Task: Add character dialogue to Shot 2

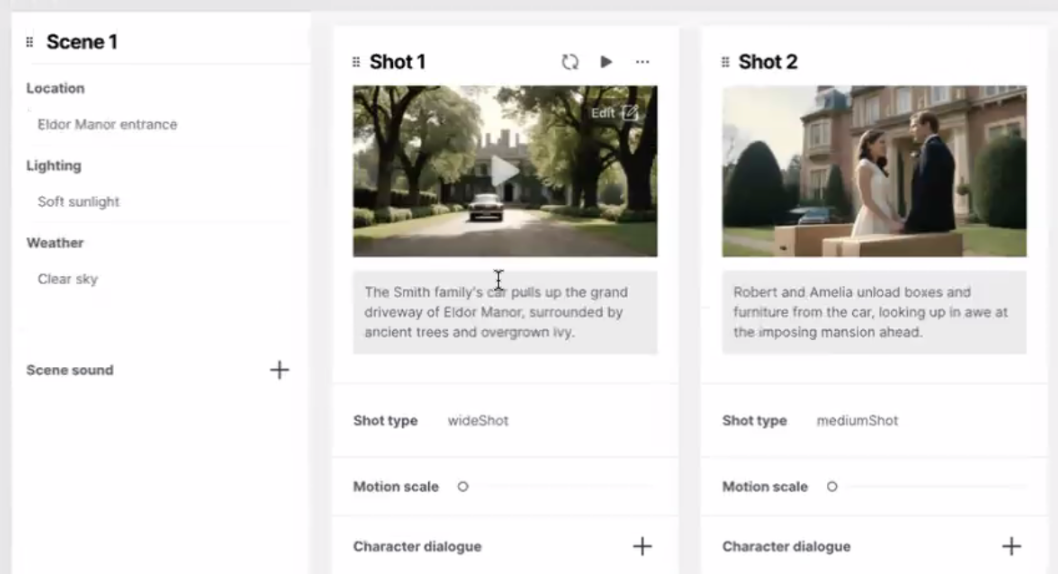Action: coord(1011,546)
